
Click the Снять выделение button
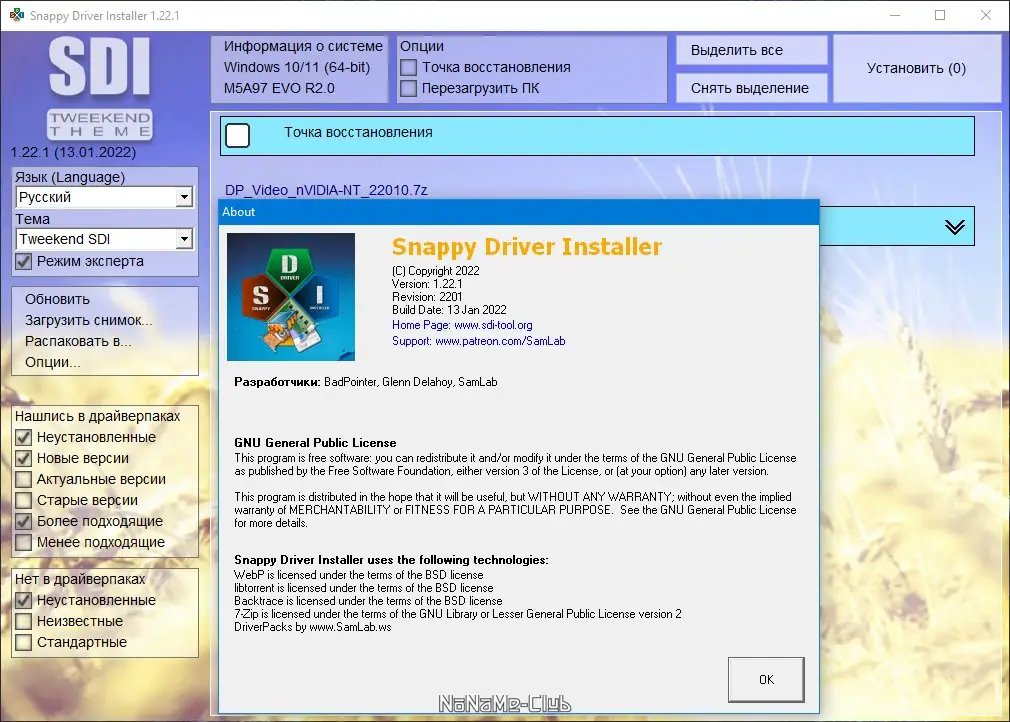(x=751, y=87)
